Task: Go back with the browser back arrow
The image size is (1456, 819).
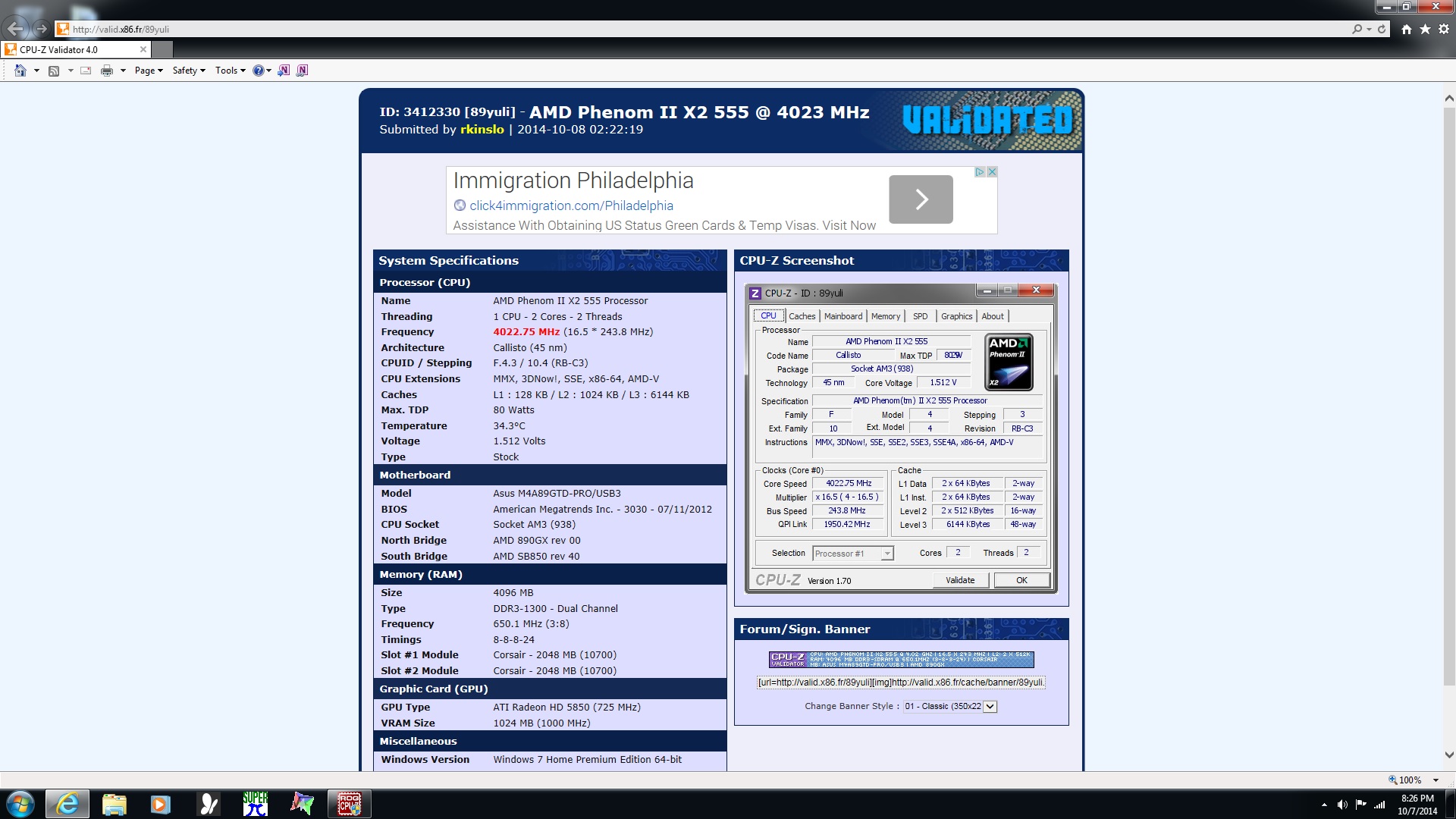Action: [x=14, y=29]
